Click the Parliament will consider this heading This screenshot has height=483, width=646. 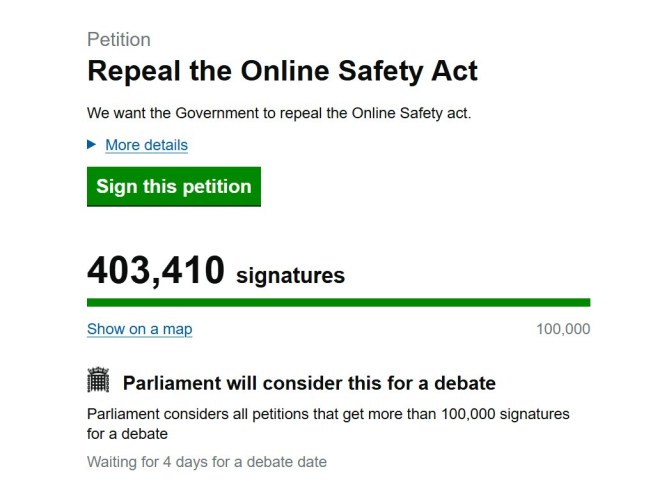309,383
